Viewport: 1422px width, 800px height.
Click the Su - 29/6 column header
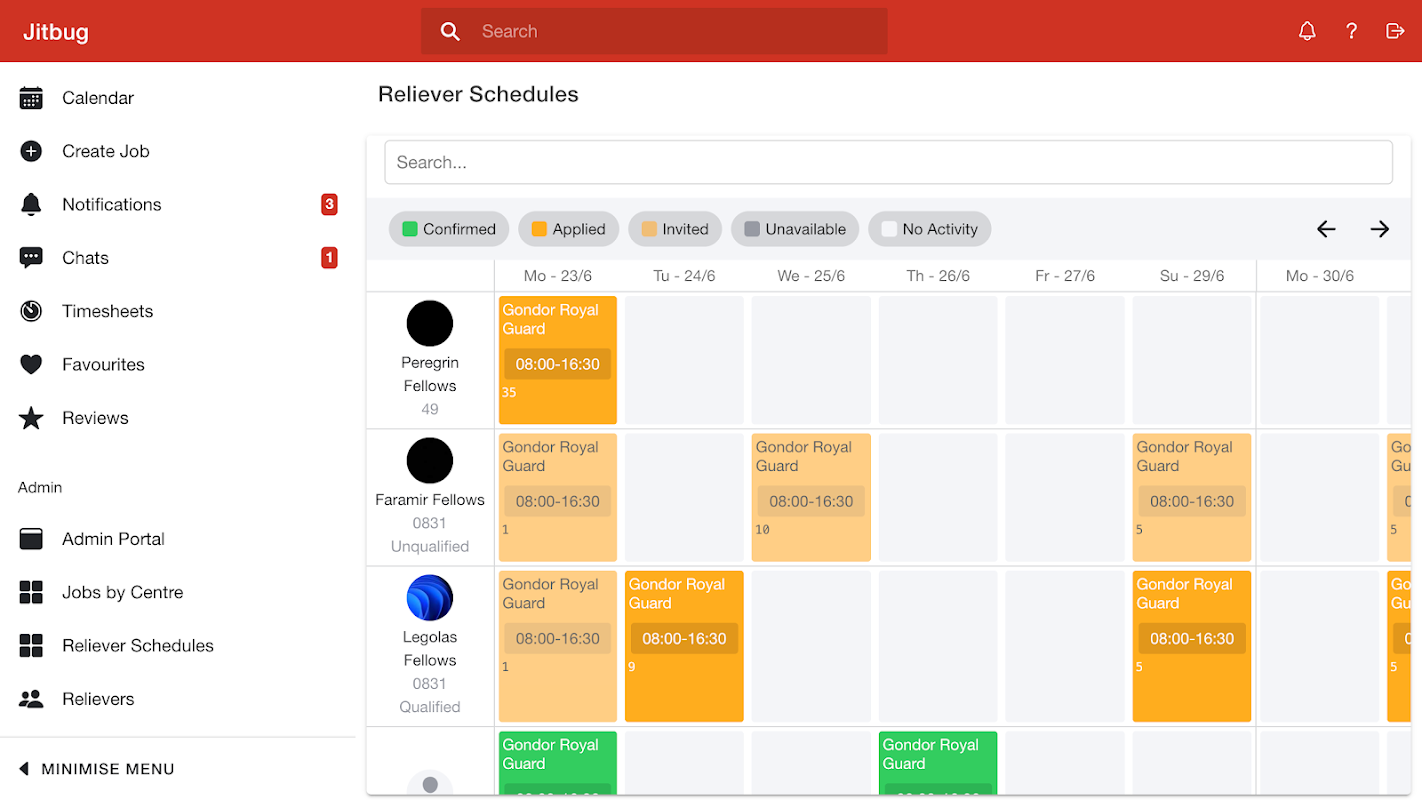(1192, 276)
